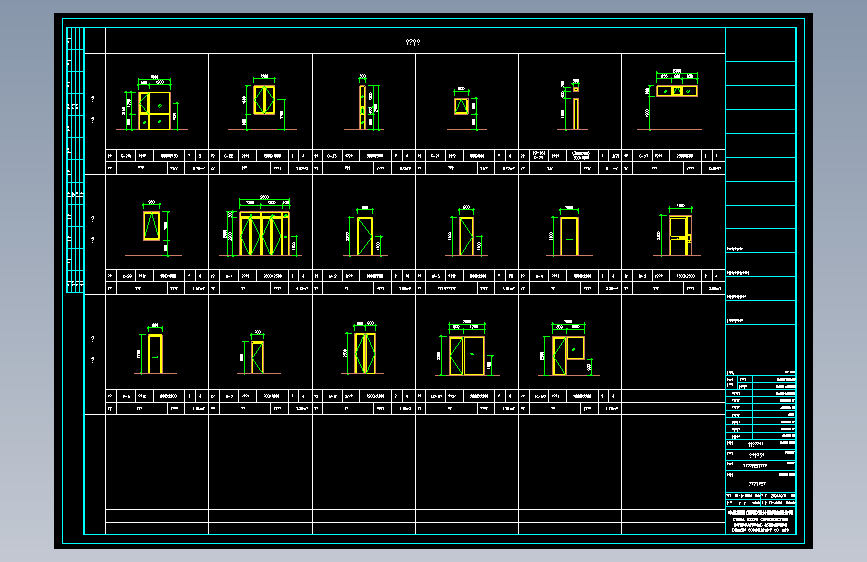Click the sheet title text in header row
This screenshot has height=562, width=867.
[413, 42]
